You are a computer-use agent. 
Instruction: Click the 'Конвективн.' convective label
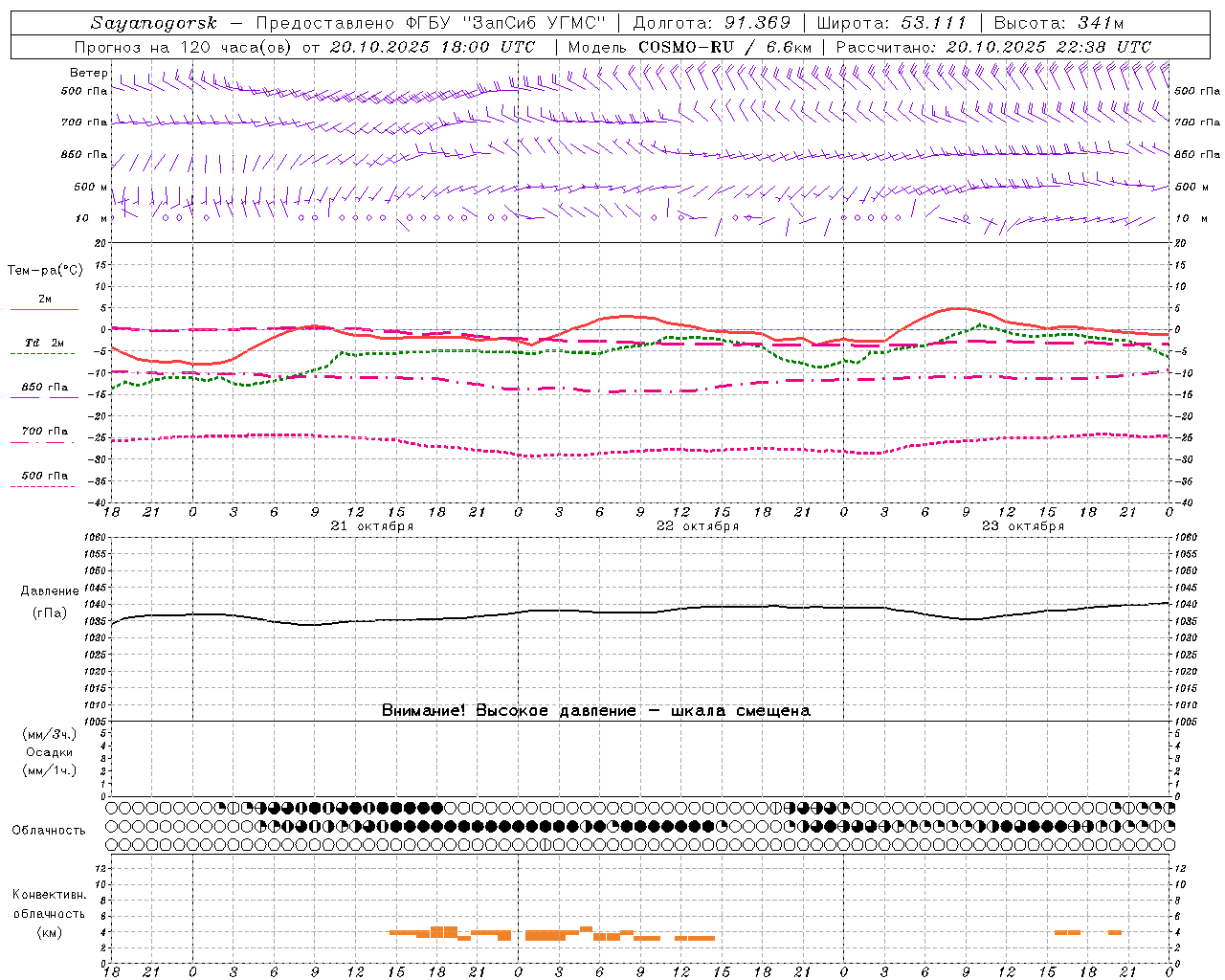[50, 895]
